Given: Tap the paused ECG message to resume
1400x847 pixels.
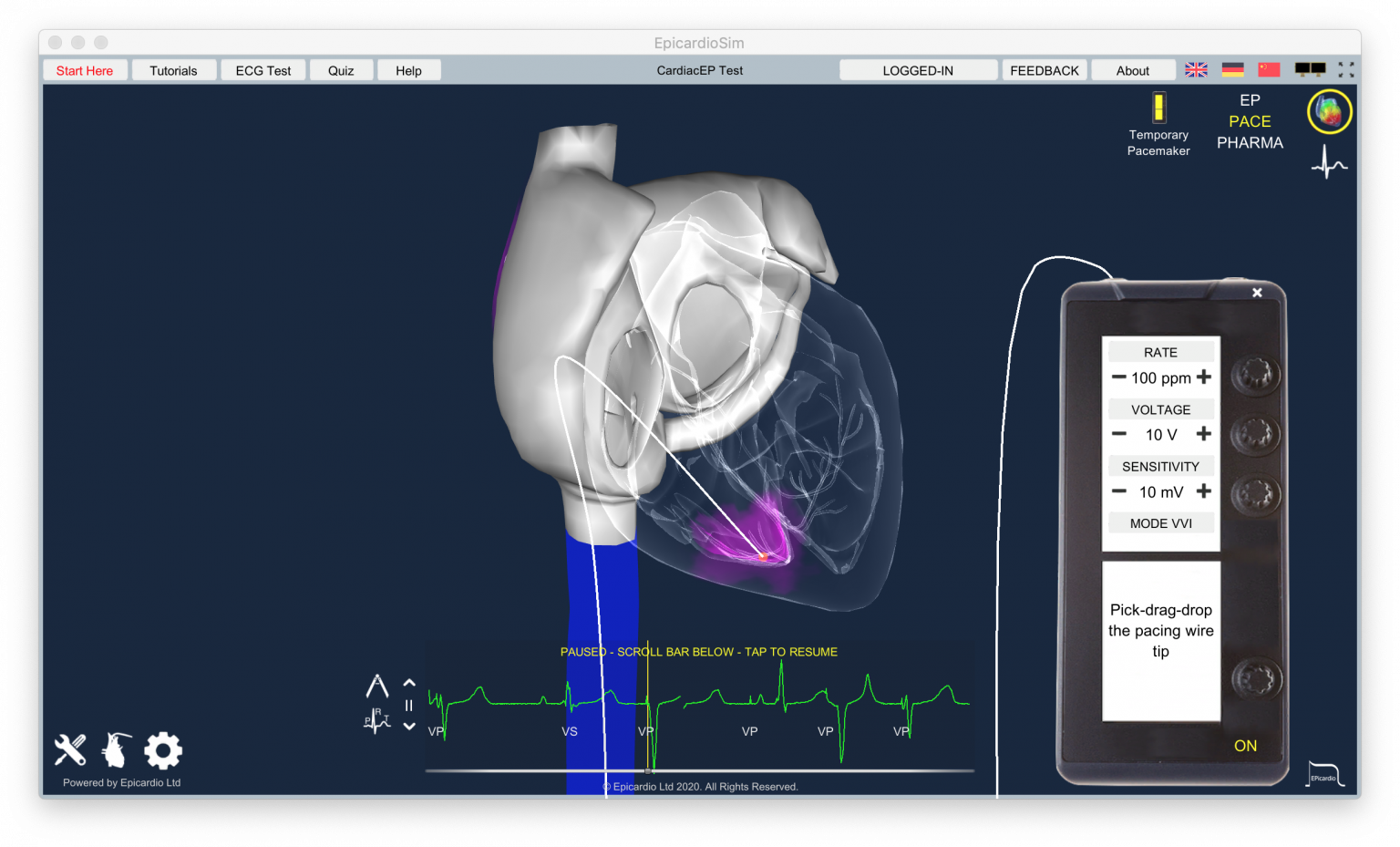Looking at the screenshot, I should [x=698, y=652].
